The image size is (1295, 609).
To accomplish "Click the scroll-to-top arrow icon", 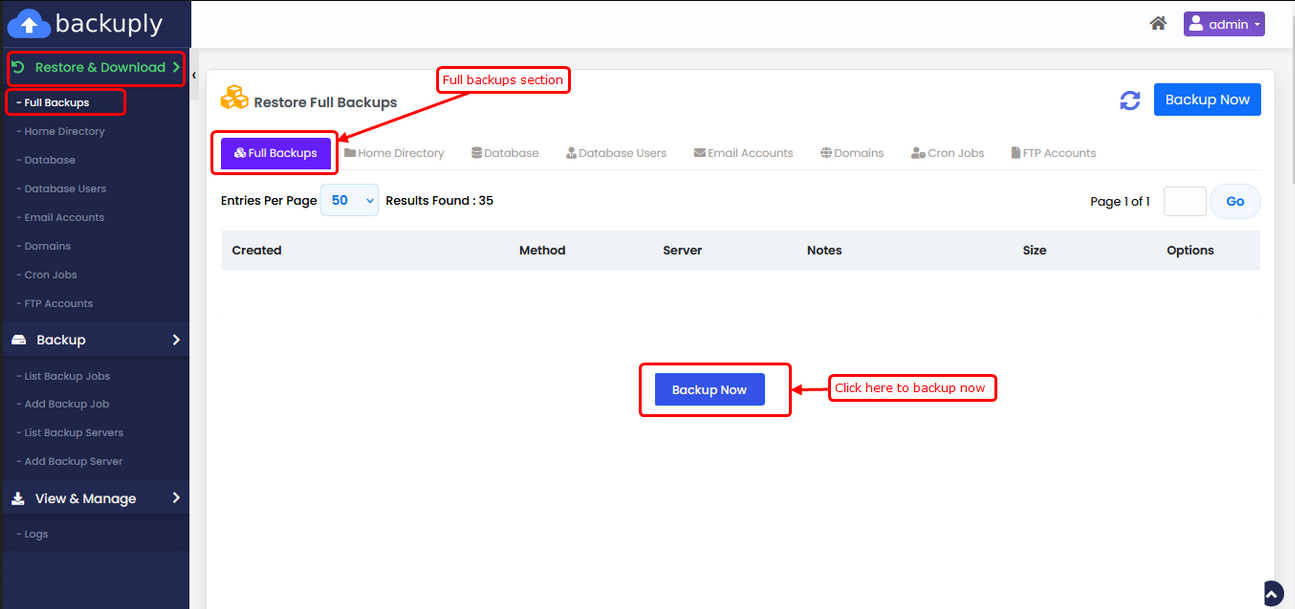I will [1272, 593].
